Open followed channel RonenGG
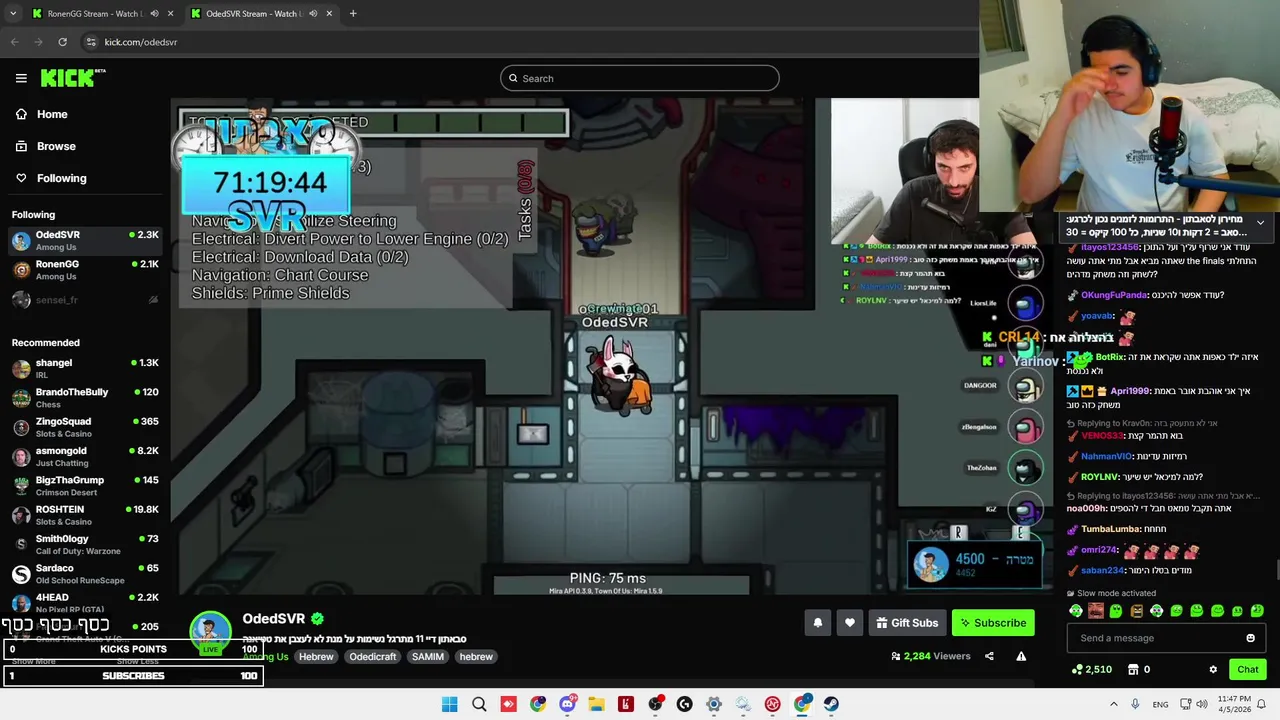1280x720 pixels. (x=84, y=270)
